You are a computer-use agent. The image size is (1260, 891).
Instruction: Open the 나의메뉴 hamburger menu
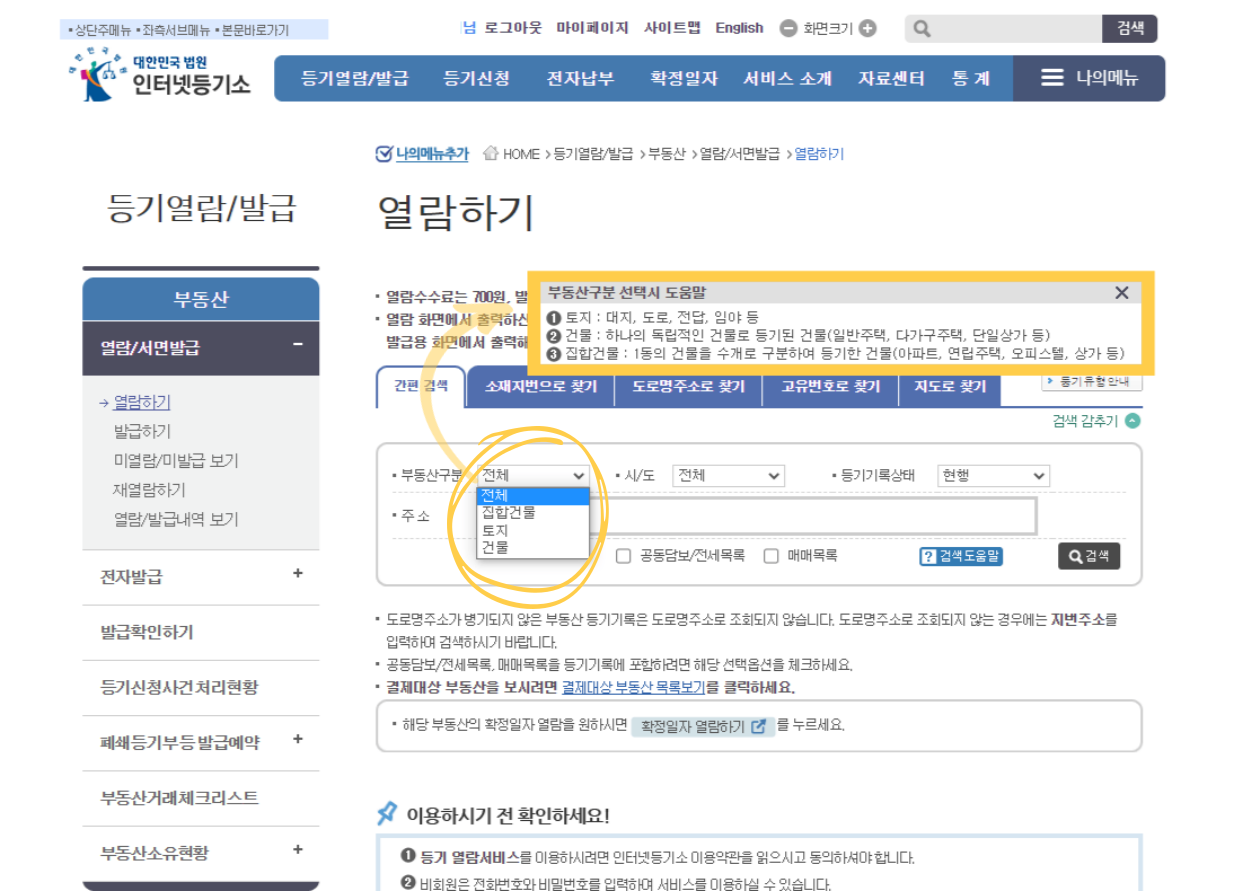coord(1050,78)
